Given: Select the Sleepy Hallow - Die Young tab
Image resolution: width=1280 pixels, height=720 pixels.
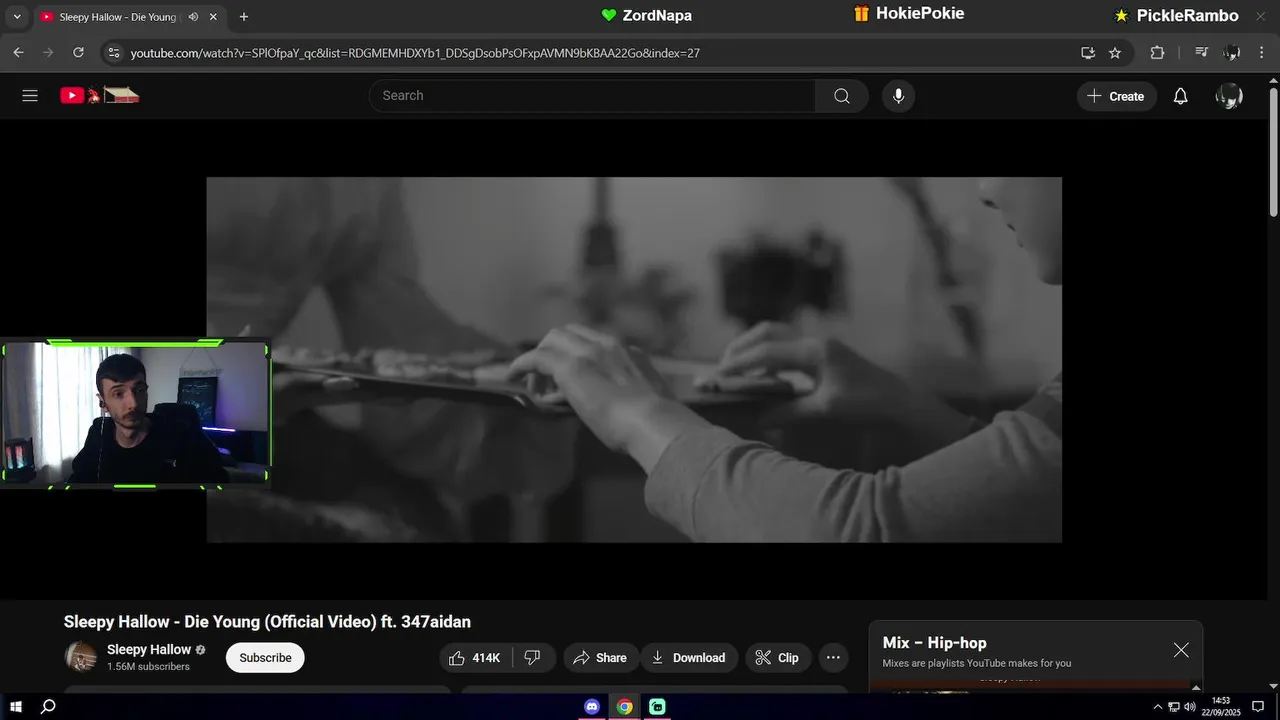Looking at the screenshot, I should tap(117, 17).
